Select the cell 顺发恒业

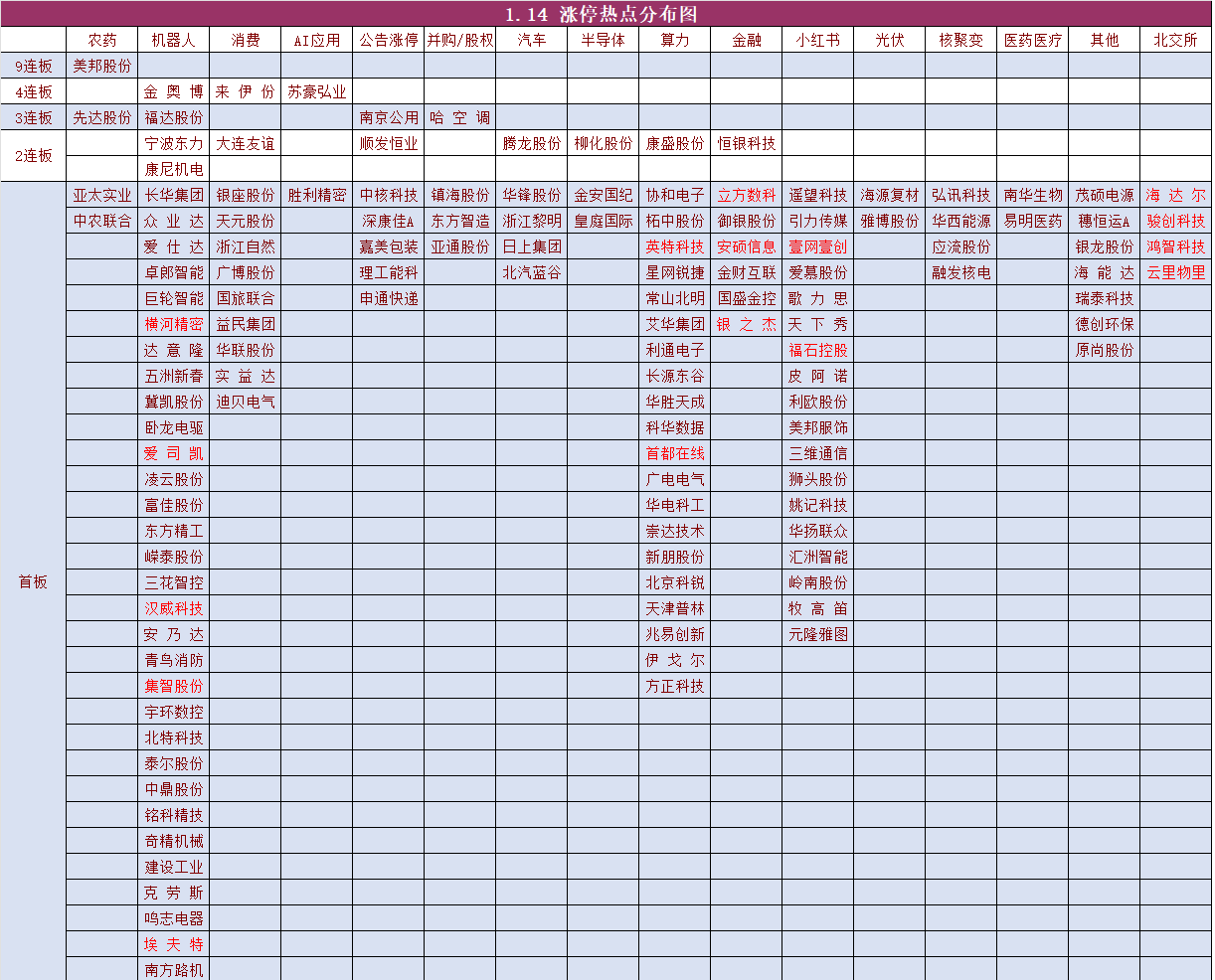[389, 143]
